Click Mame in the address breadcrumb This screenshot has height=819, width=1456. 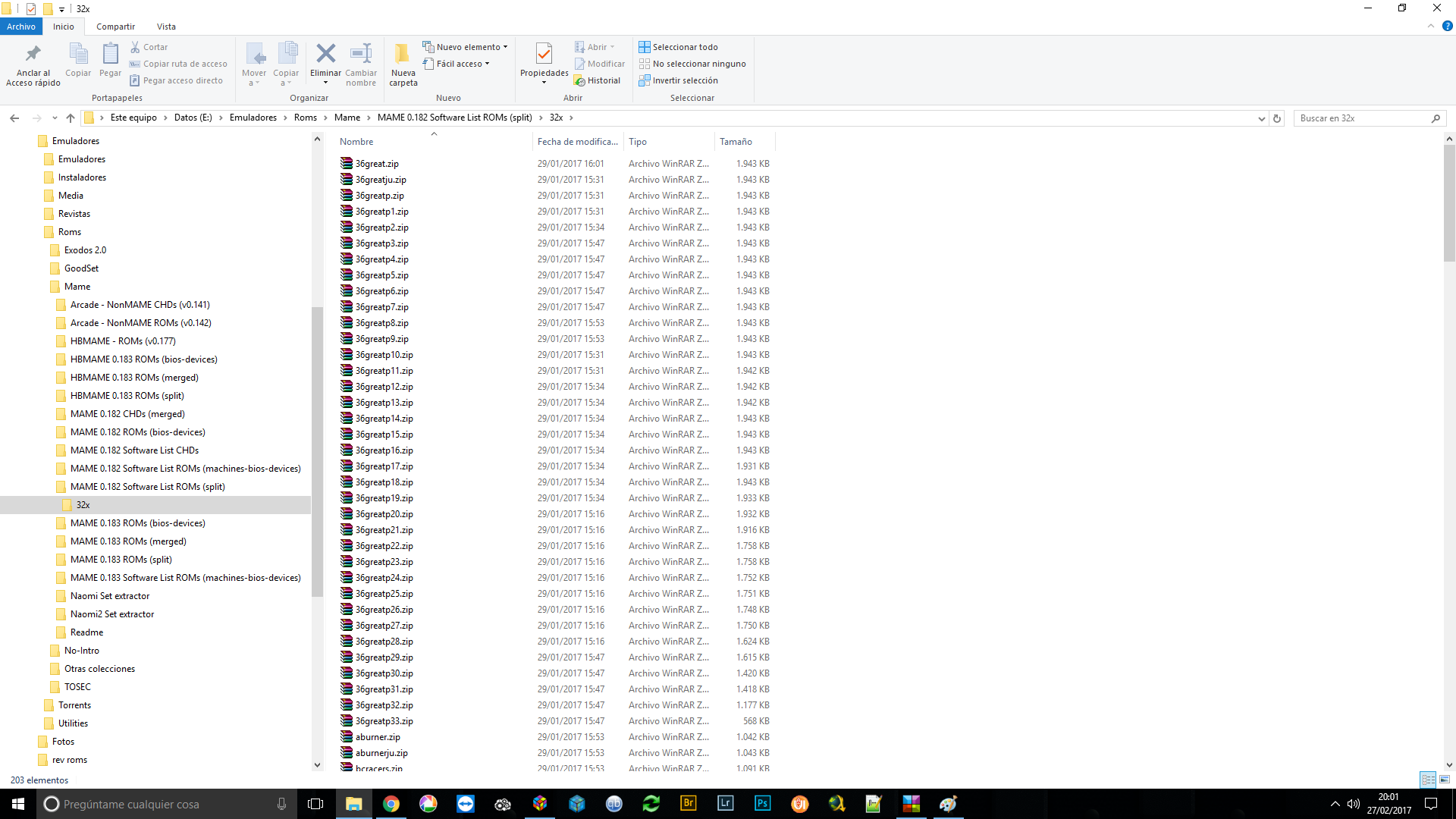347,118
